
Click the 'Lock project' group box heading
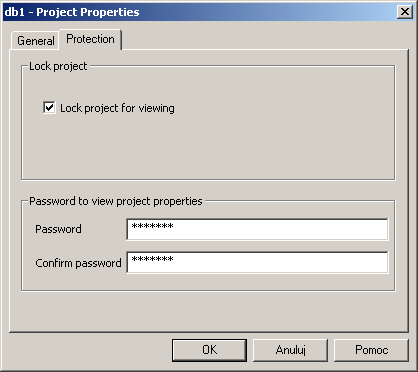point(58,66)
